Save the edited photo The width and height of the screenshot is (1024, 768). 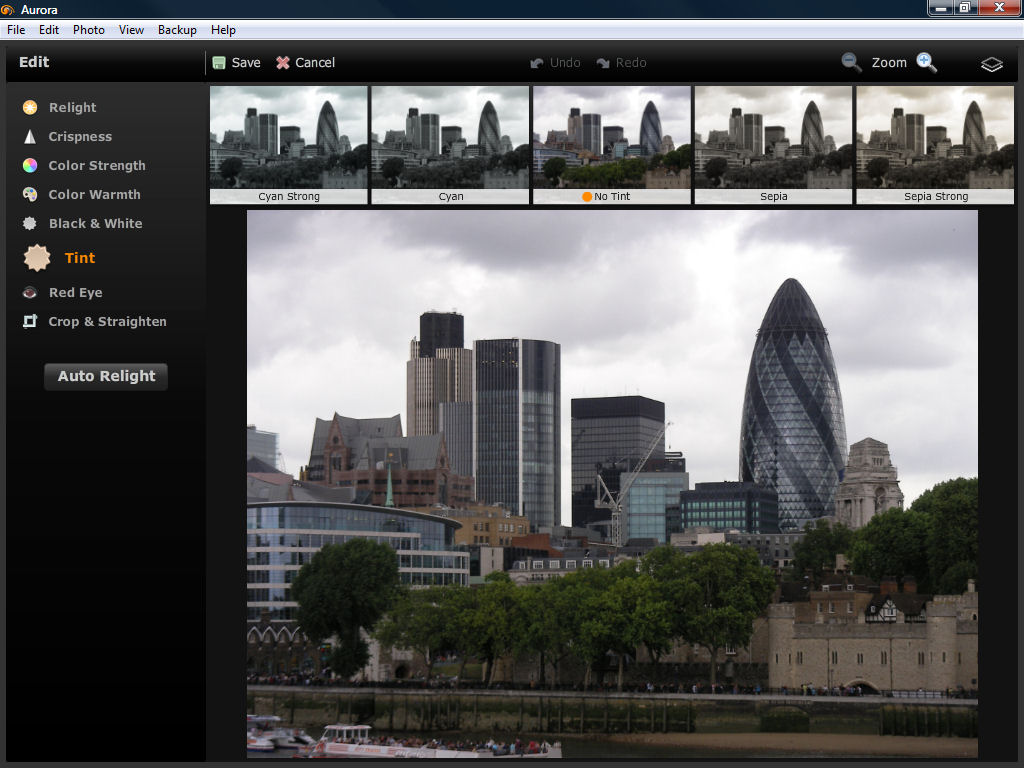pos(236,63)
